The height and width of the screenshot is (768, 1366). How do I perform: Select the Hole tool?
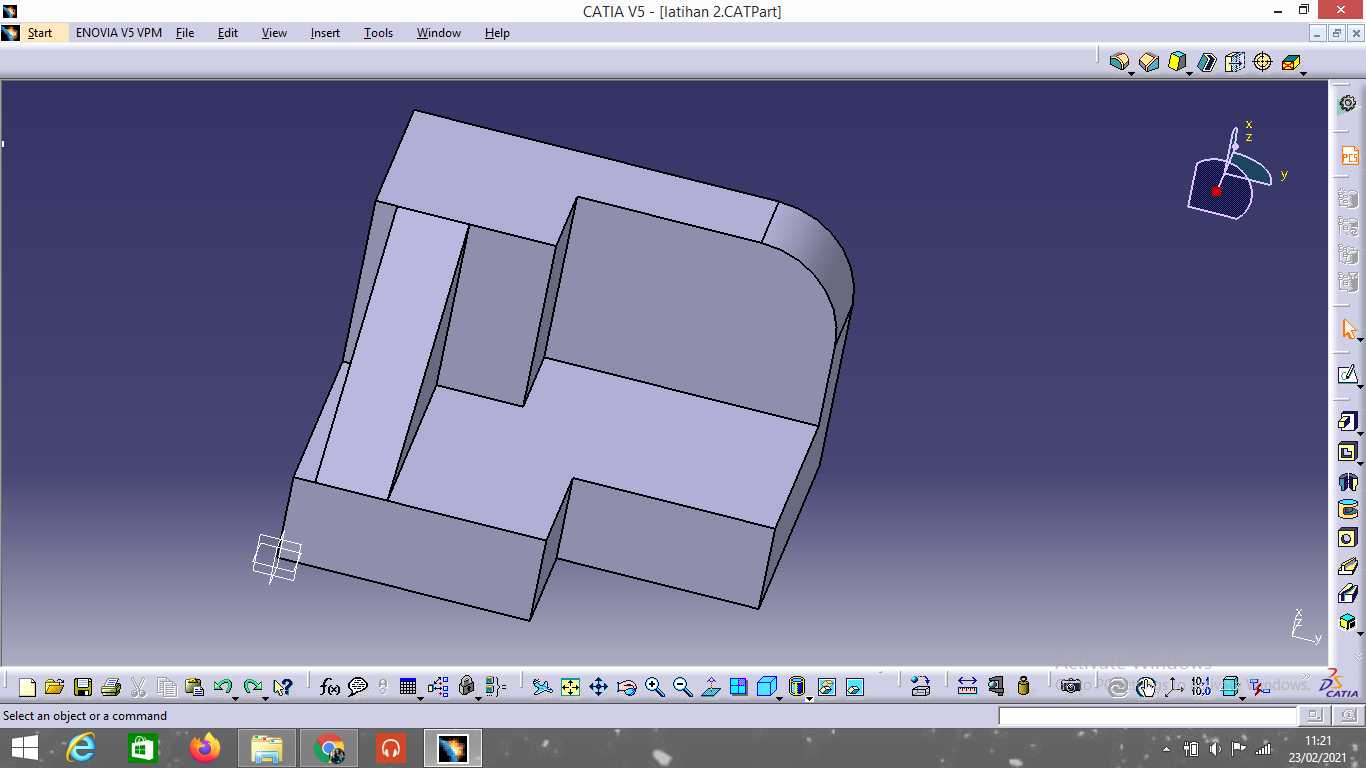[x=1348, y=538]
